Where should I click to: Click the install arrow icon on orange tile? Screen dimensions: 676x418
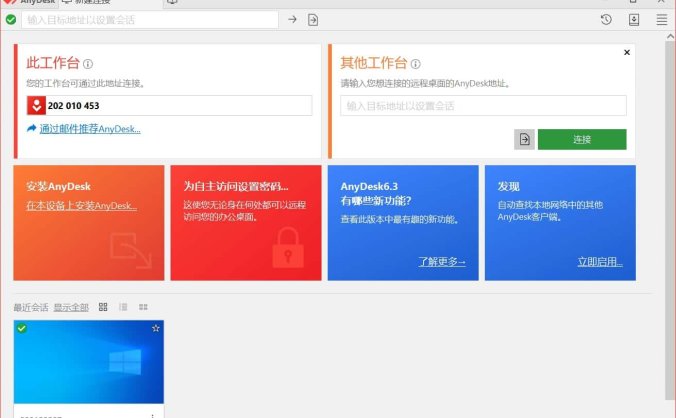[x=131, y=250]
